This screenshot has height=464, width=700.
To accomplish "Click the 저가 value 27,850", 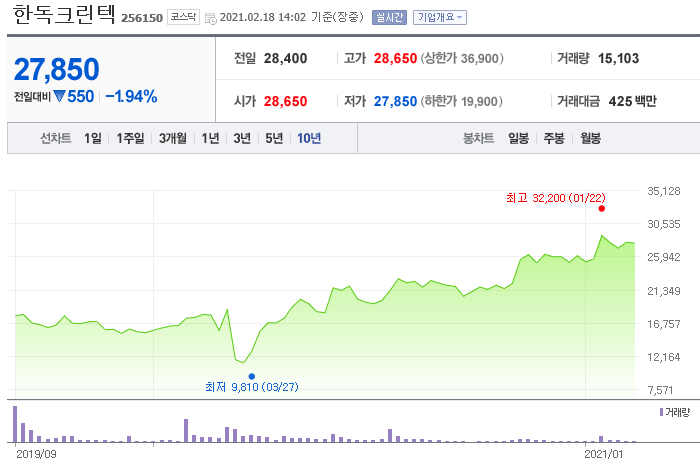I will point(395,101).
